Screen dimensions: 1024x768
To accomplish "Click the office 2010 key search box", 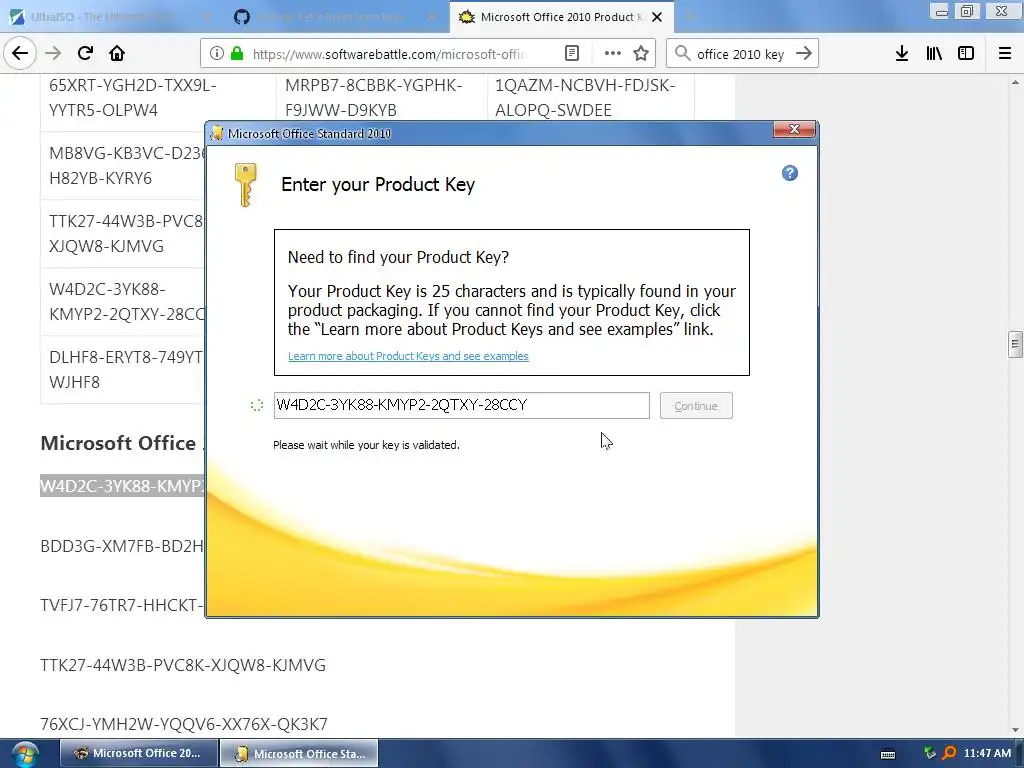I will click(x=741, y=54).
